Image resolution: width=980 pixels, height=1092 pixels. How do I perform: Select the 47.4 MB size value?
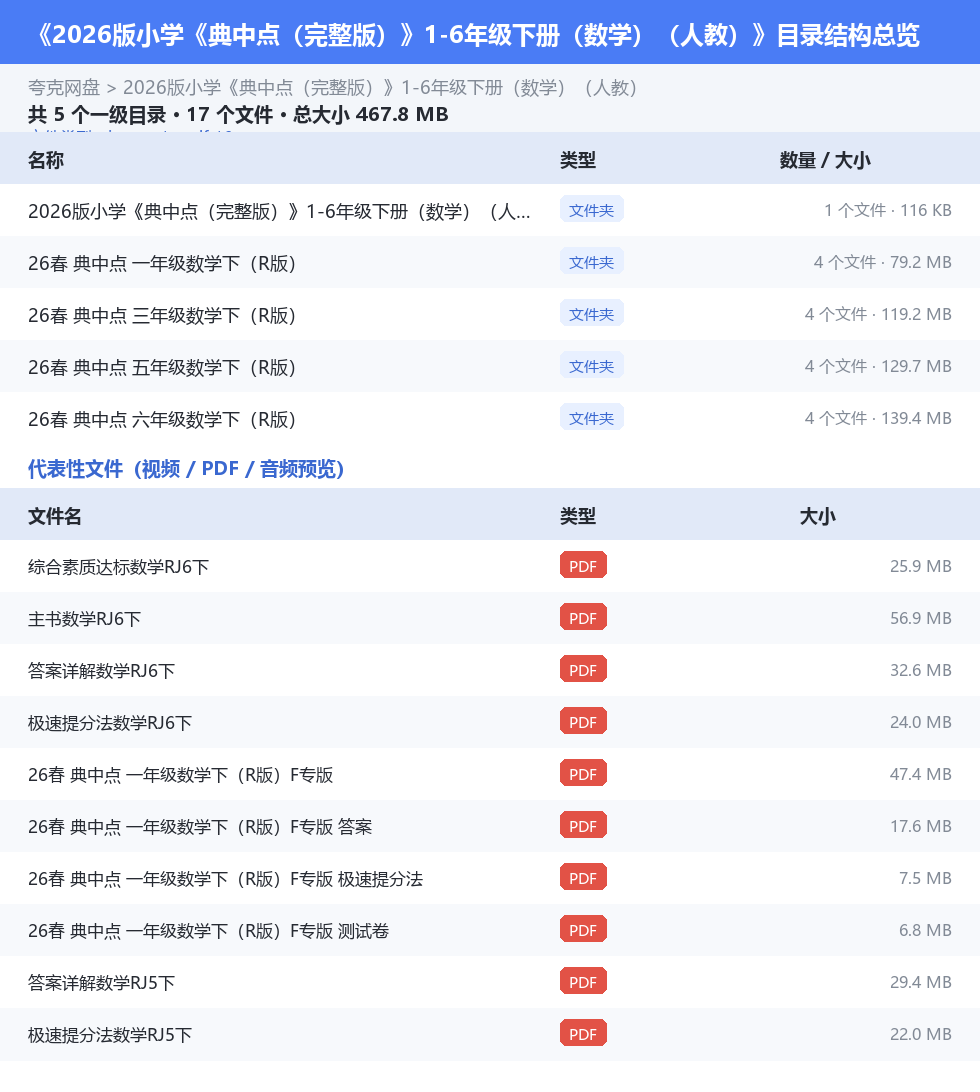click(x=921, y=774)
